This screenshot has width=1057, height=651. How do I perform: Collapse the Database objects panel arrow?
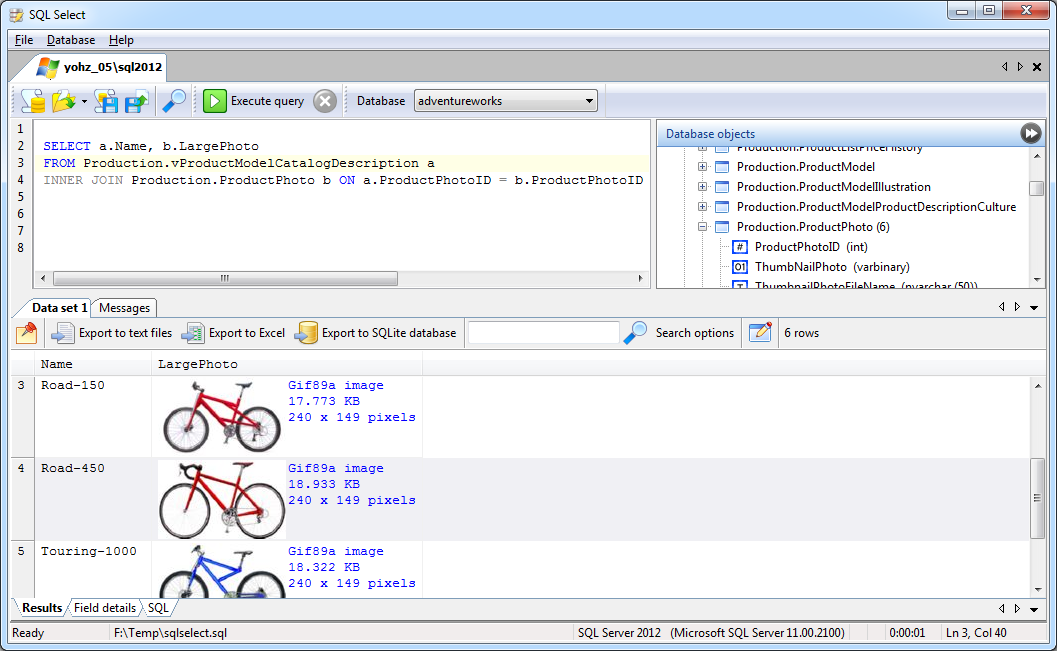click(x=1030, y=134)
